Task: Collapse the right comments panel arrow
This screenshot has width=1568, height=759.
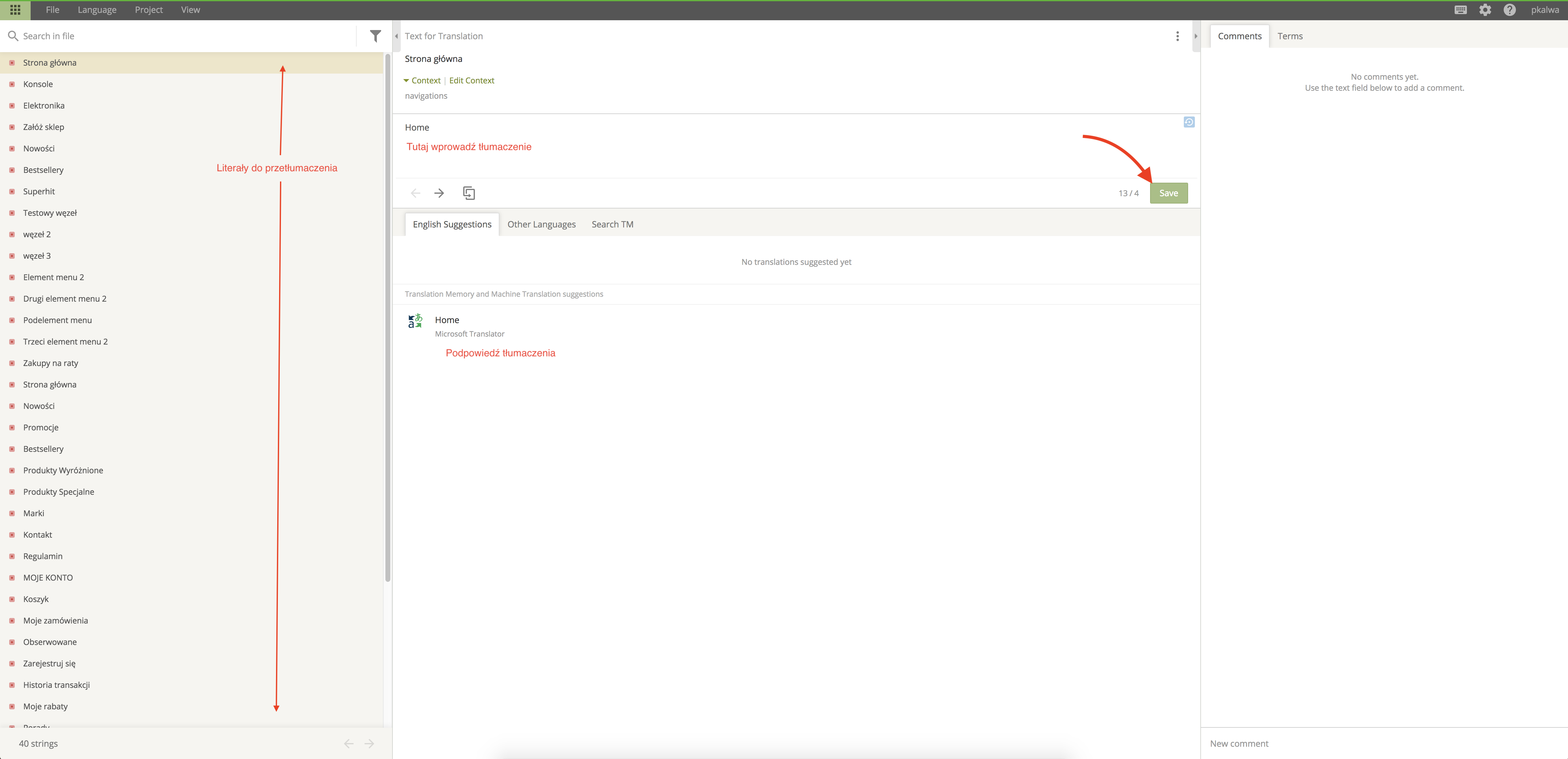Action: [1195, 36]
